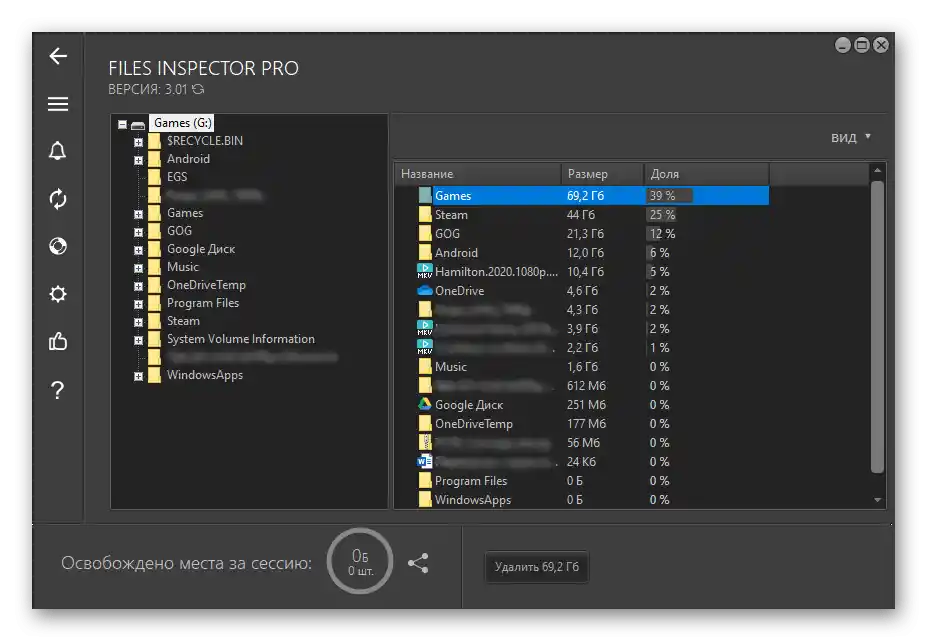
Task: Click the archive file icon, 56 Мб row
Action: (x=424, y=442)
